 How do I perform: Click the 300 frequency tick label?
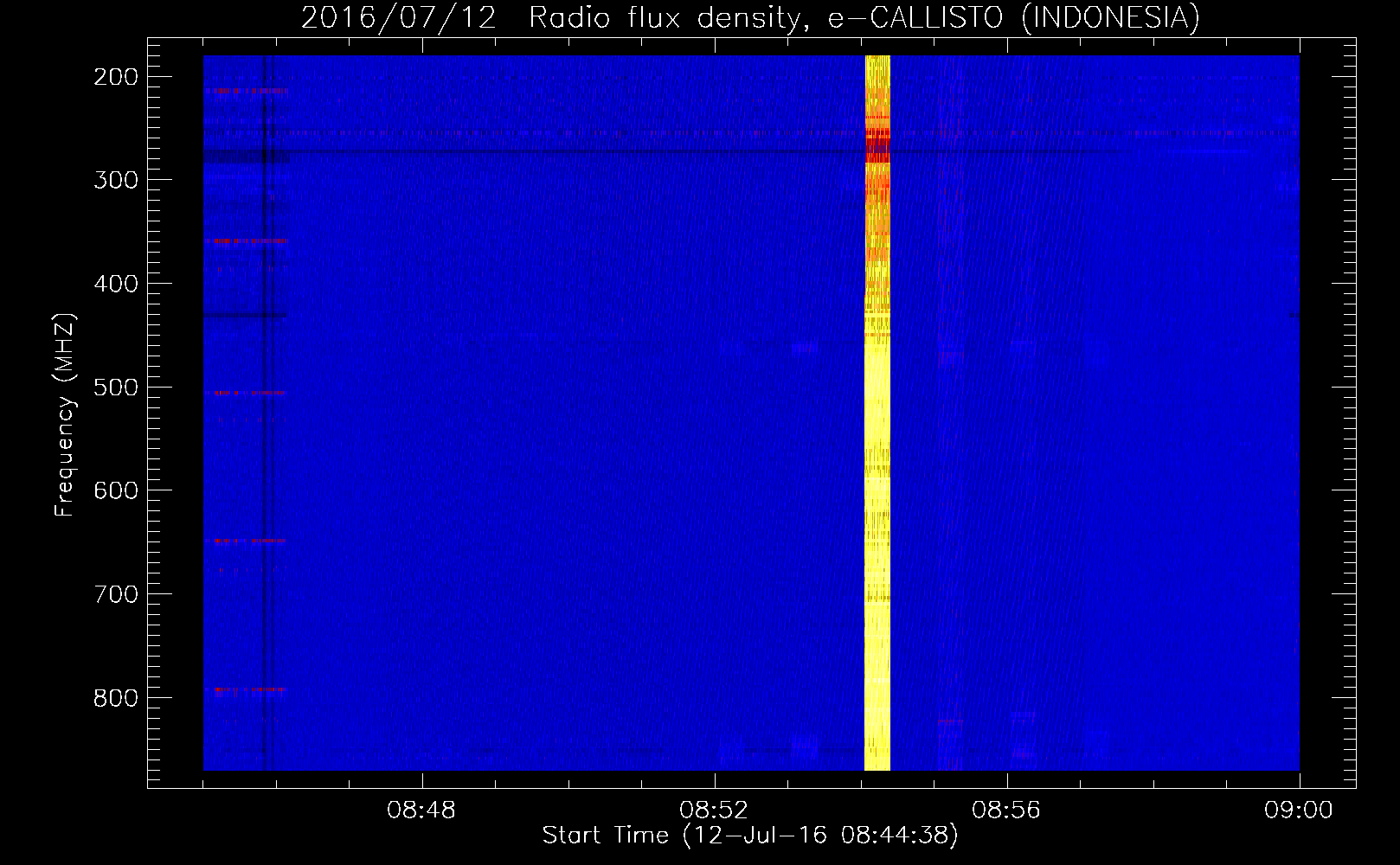tap(116, 180)
